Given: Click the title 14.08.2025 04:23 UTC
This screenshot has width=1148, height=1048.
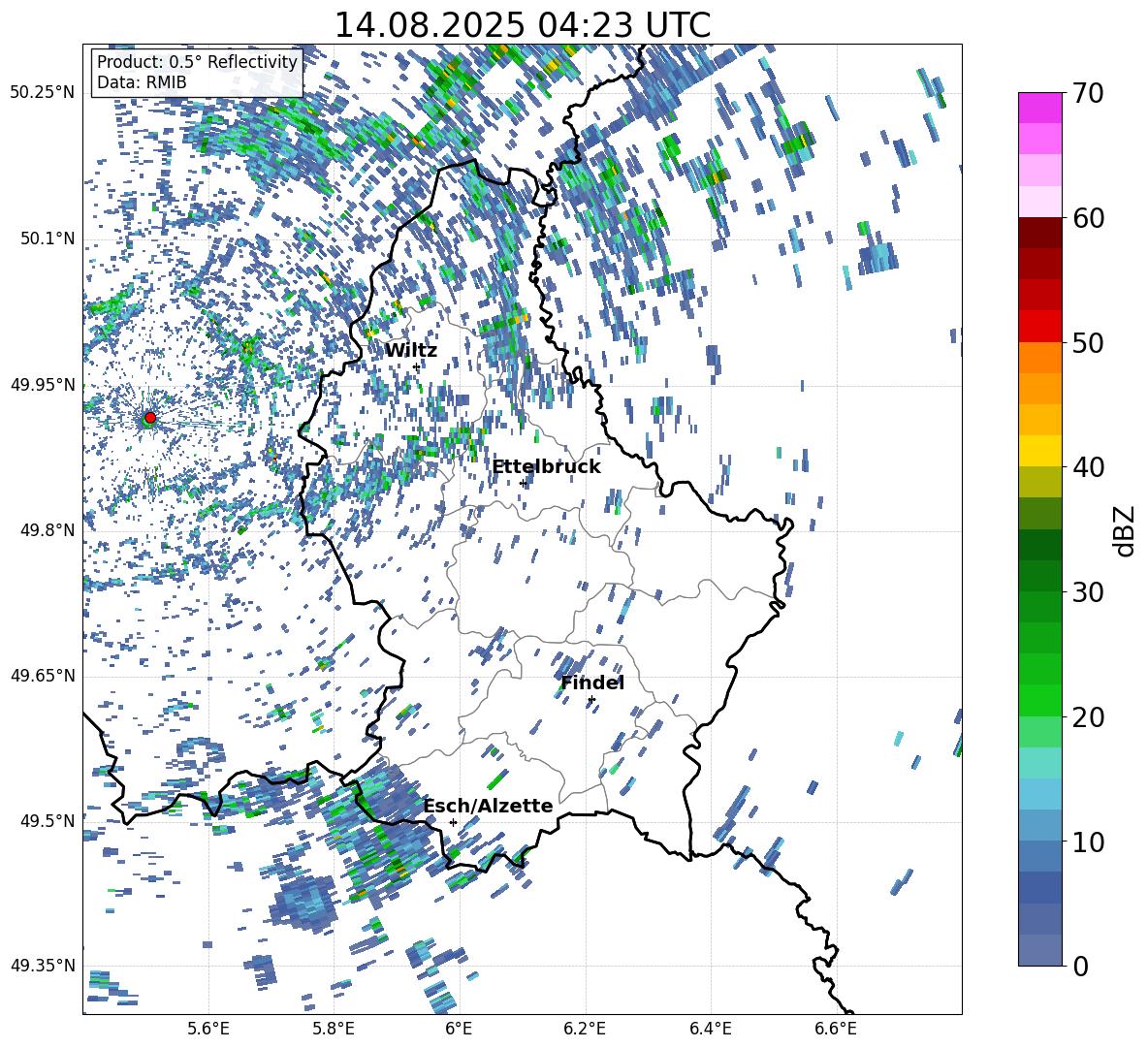Looking at the screenshot, I should coord(522,25).
